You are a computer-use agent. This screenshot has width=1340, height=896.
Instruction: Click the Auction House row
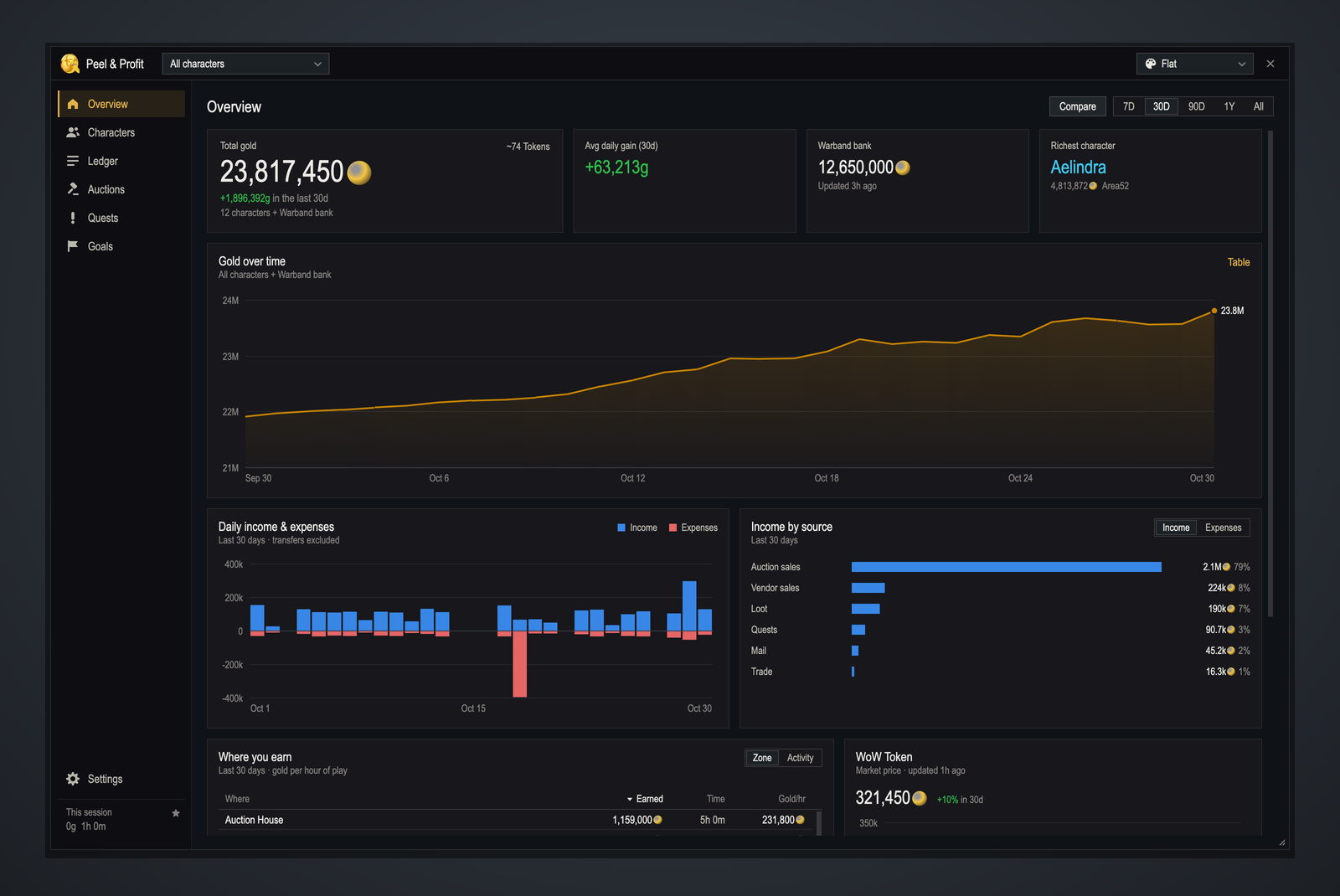515,820
